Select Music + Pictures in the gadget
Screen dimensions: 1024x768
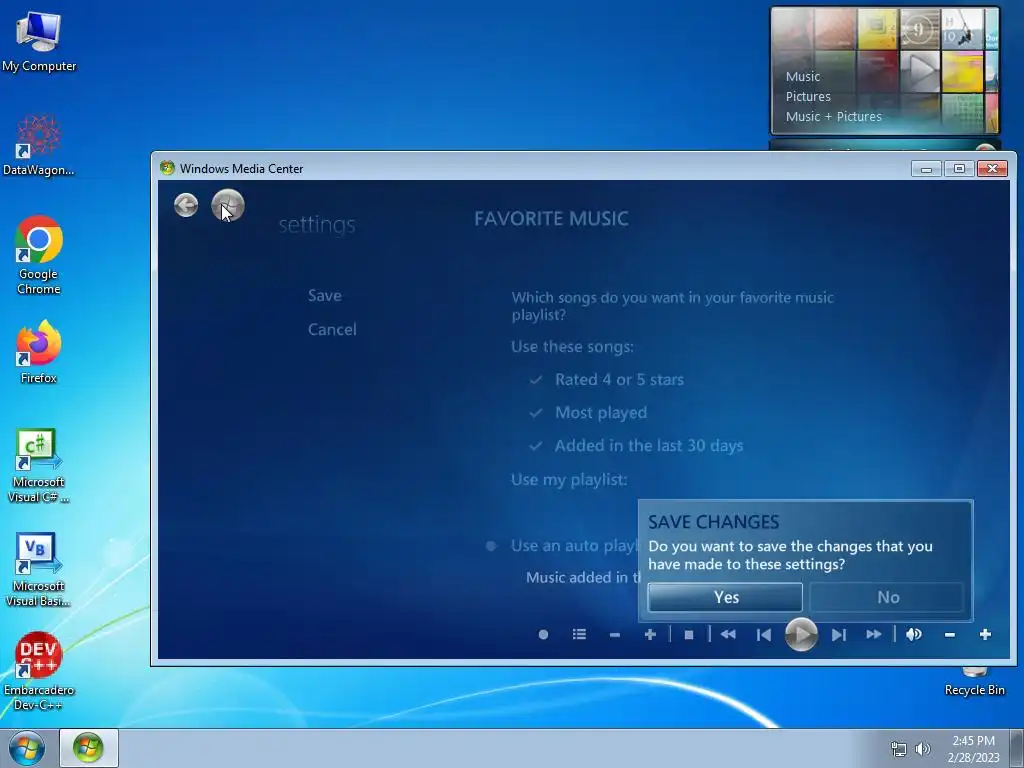tap(833, 117)
